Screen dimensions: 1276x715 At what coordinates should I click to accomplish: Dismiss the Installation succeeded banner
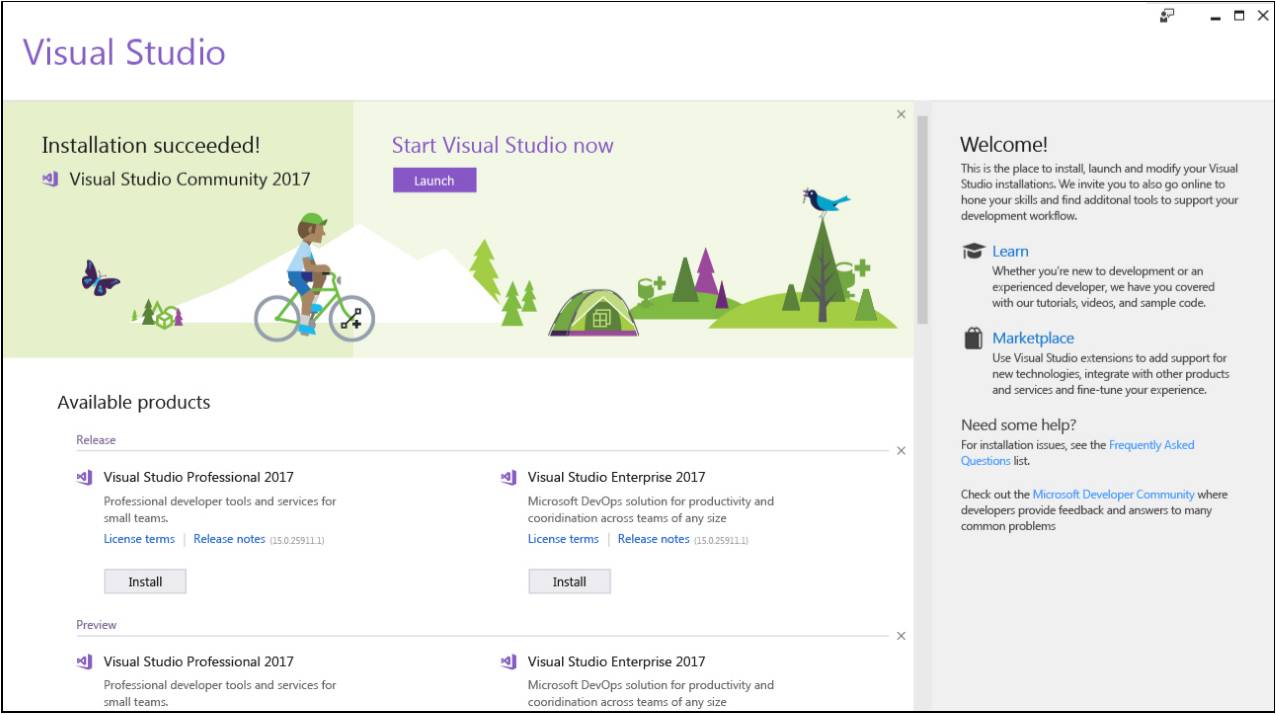[x=901, y=115]
